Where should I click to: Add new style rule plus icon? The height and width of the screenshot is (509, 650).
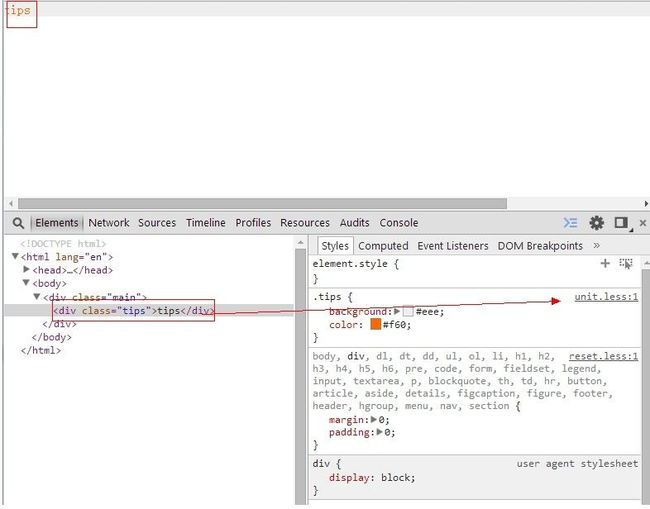coord(605,263)
